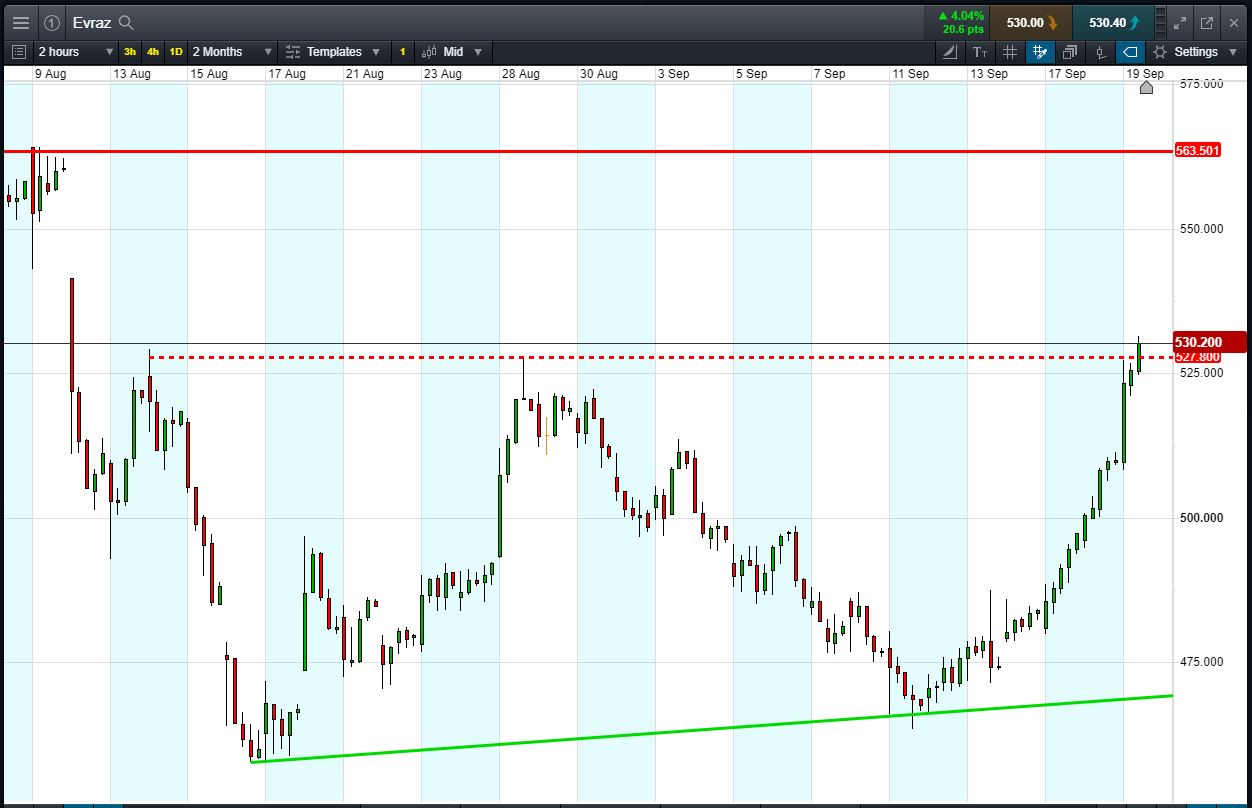Viewport: 1252px width, 808px height.
Task: Click the 9 Aug date label
Action: [50, 73]
